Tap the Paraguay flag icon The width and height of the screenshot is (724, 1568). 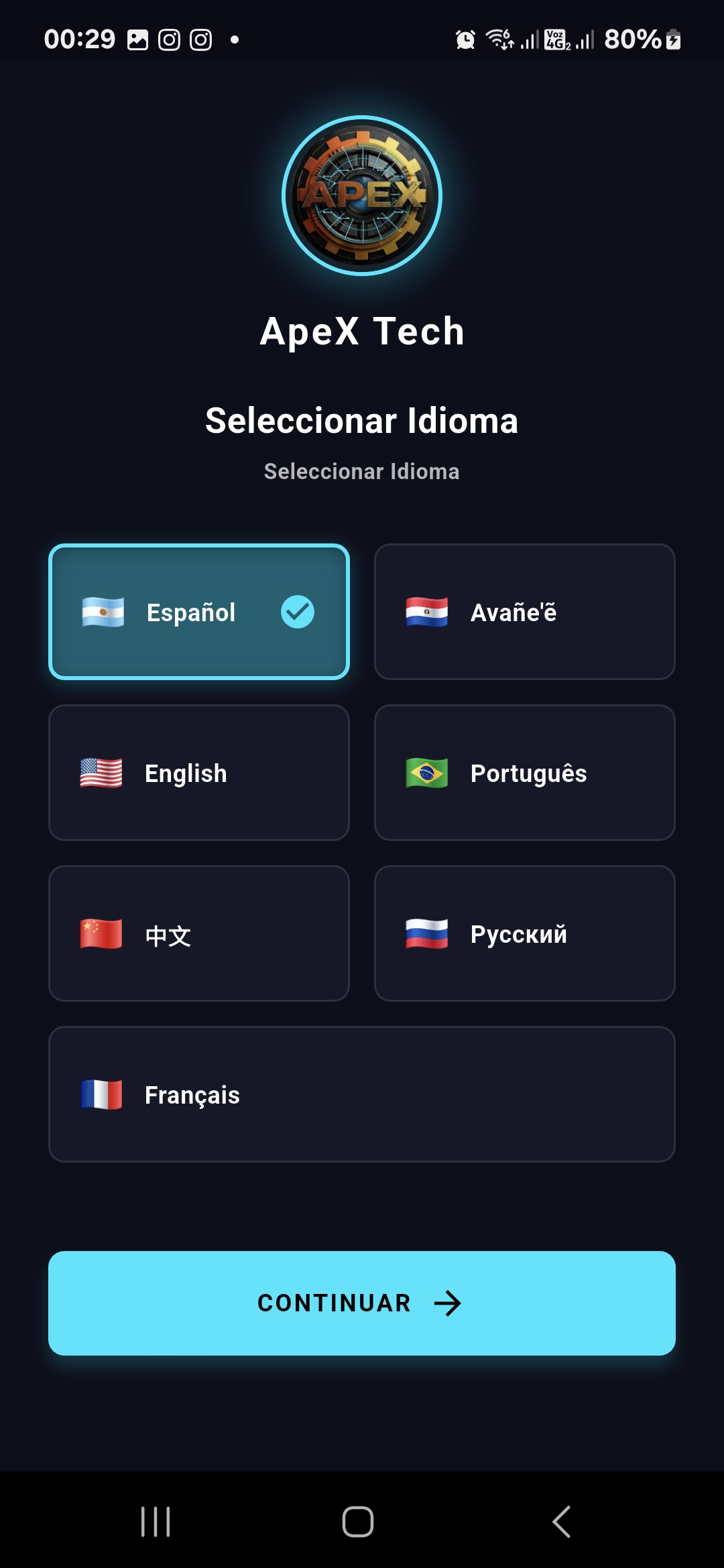pos(427,612)
